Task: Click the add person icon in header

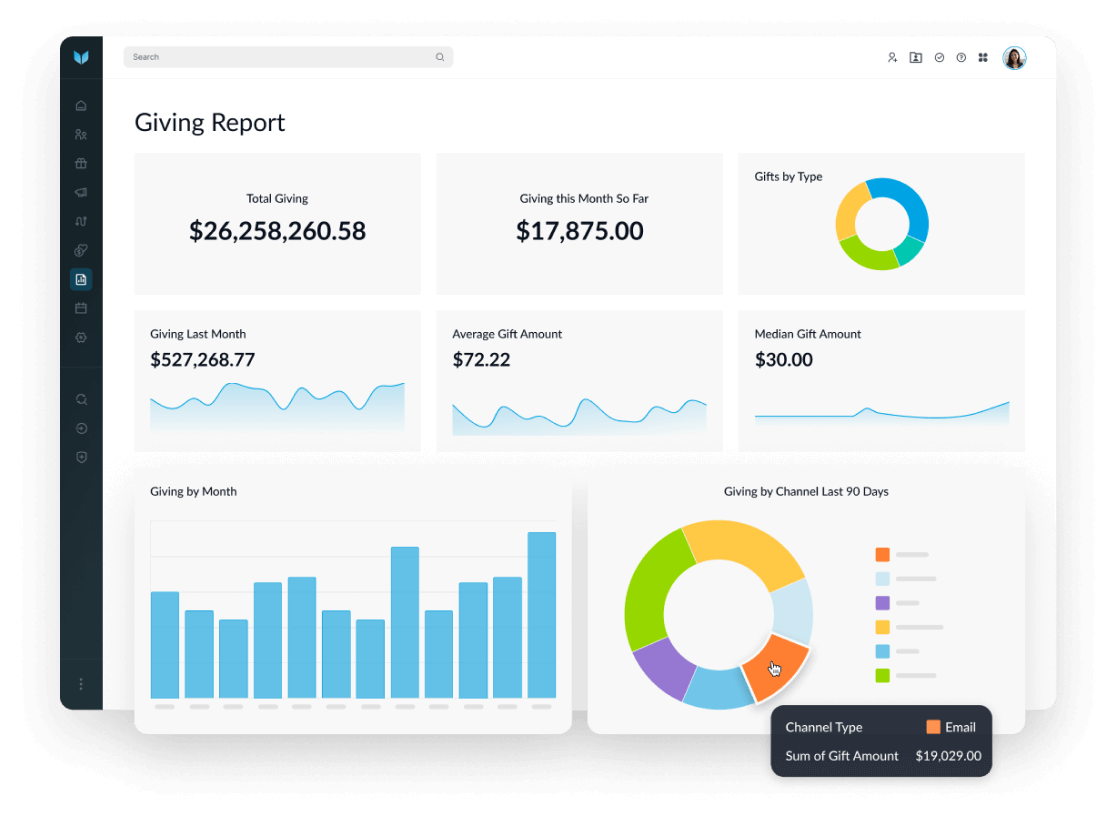Action: [892, 58]
